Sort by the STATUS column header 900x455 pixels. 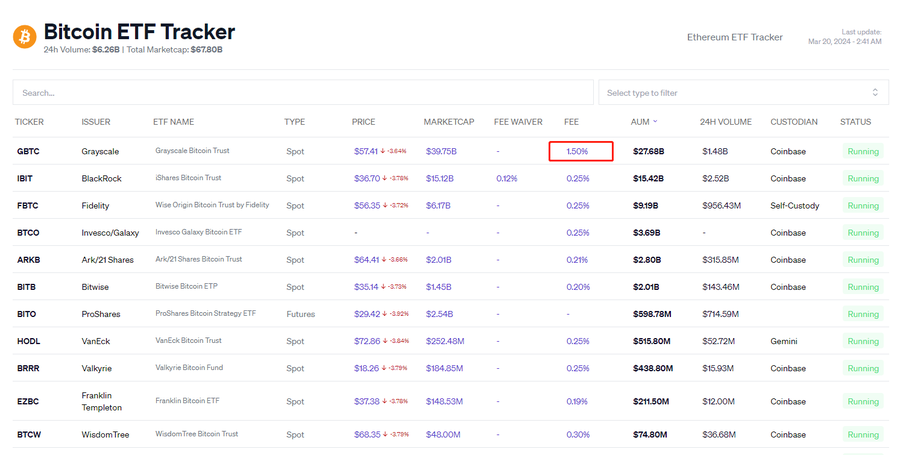point(855,122)
